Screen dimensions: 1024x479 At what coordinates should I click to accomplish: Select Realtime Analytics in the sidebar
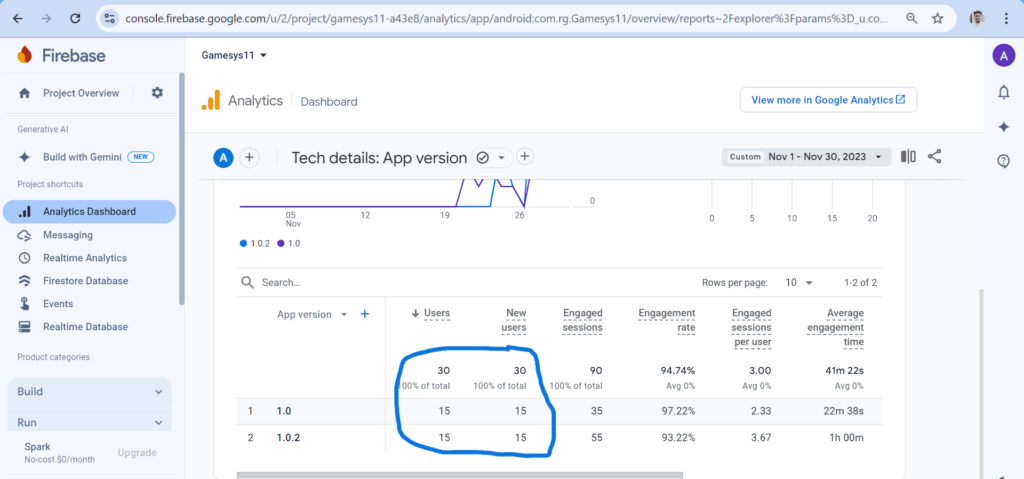pyautogui.click(x=84, y=258)
